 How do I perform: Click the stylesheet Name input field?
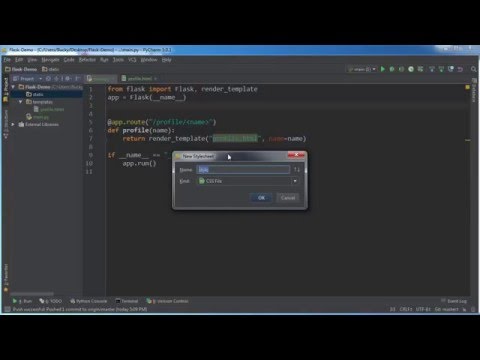click(243, 170)
